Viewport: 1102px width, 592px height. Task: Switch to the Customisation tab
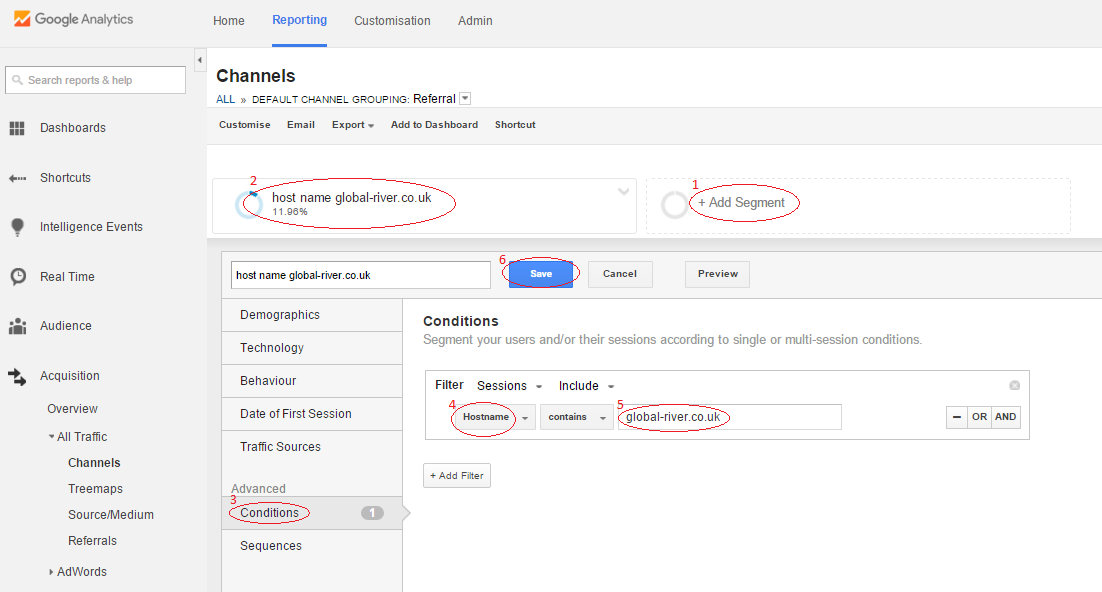coord(392,21)
